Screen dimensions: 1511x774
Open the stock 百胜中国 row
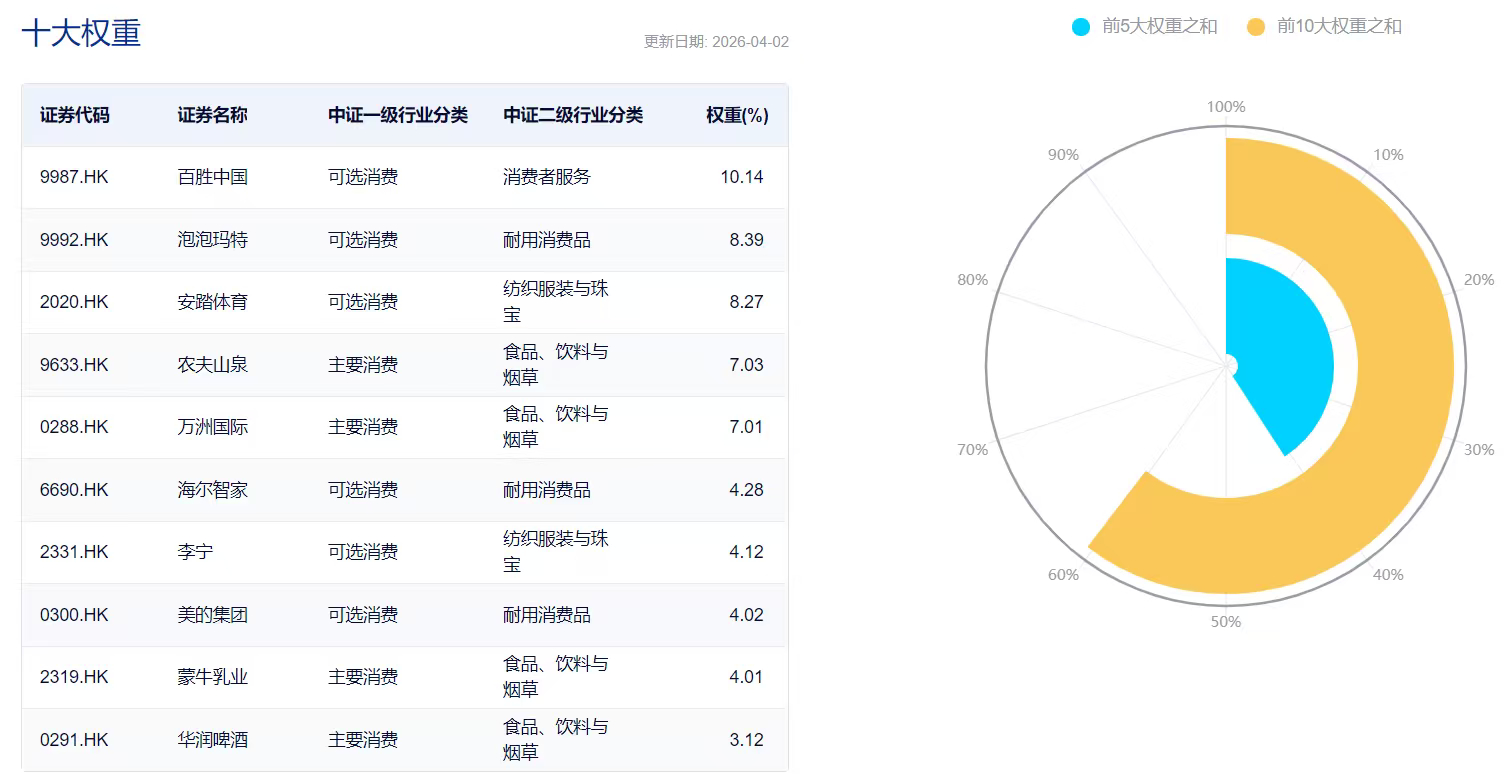[x=215, y=177]
